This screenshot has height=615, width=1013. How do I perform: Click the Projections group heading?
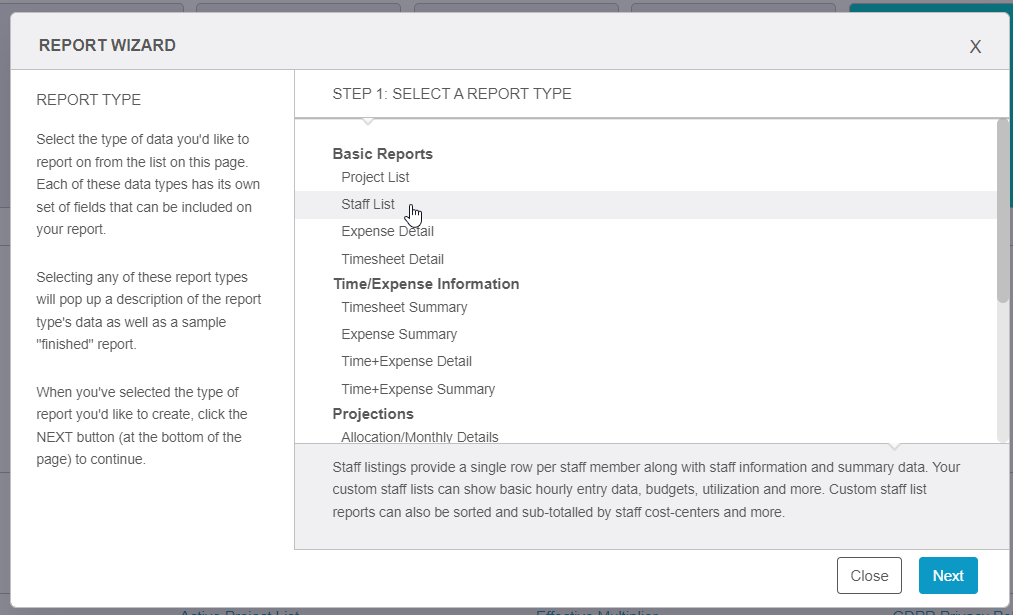(373, 414)
